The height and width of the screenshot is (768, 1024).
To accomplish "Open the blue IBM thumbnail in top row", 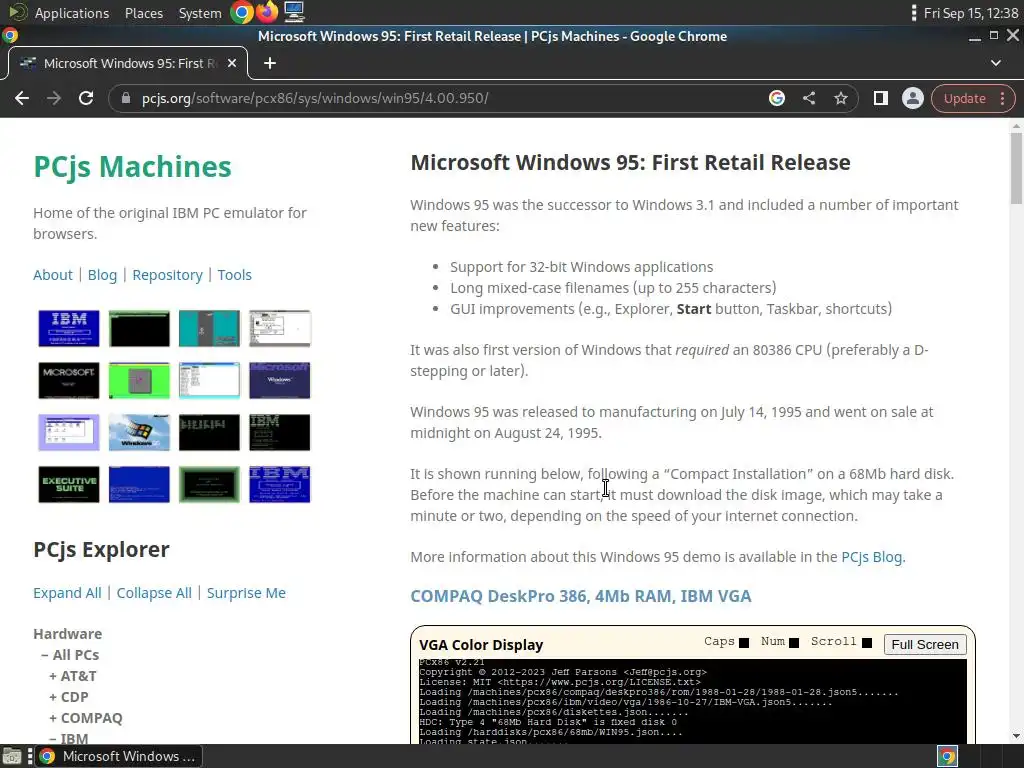I will [x=69, y=328].
